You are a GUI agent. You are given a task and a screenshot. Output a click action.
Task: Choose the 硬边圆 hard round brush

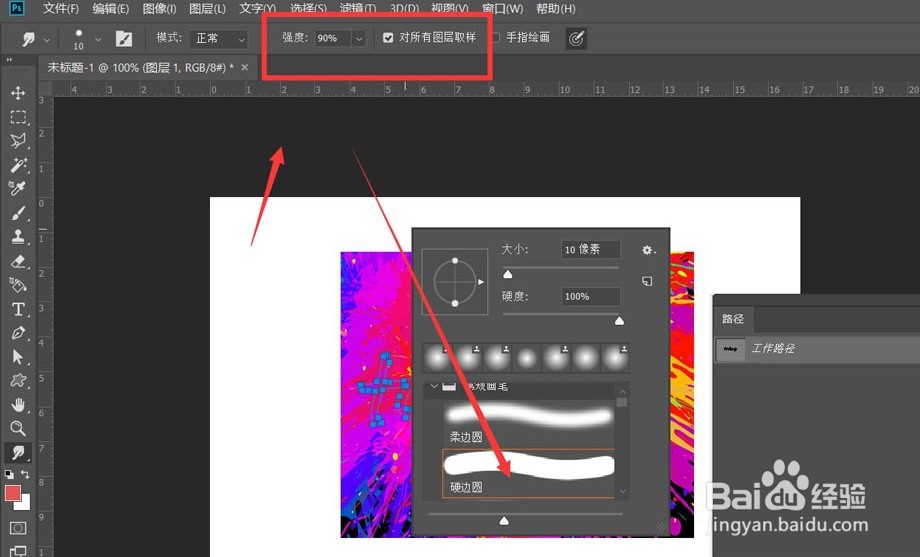pyautogui.click(x=528, y=474)
